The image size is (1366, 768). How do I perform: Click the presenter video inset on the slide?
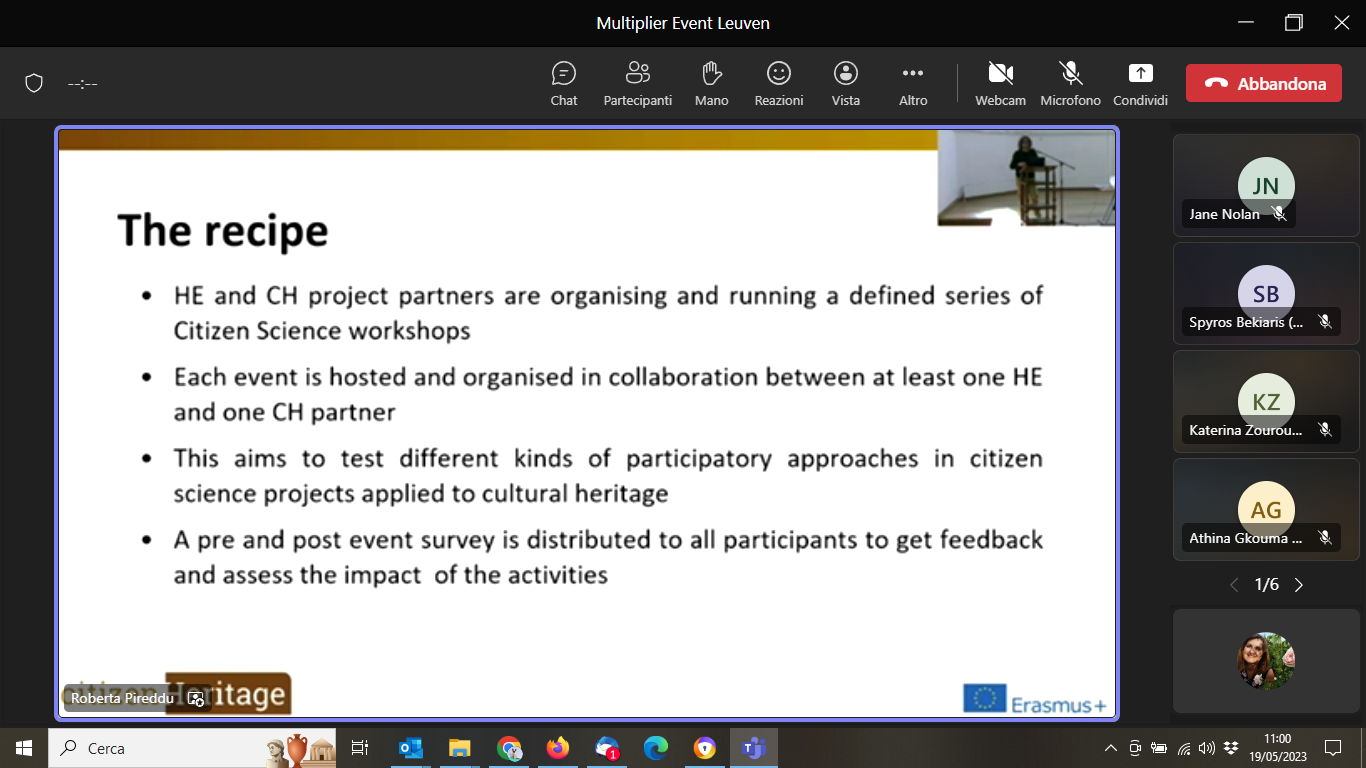tap(1026, 177)
